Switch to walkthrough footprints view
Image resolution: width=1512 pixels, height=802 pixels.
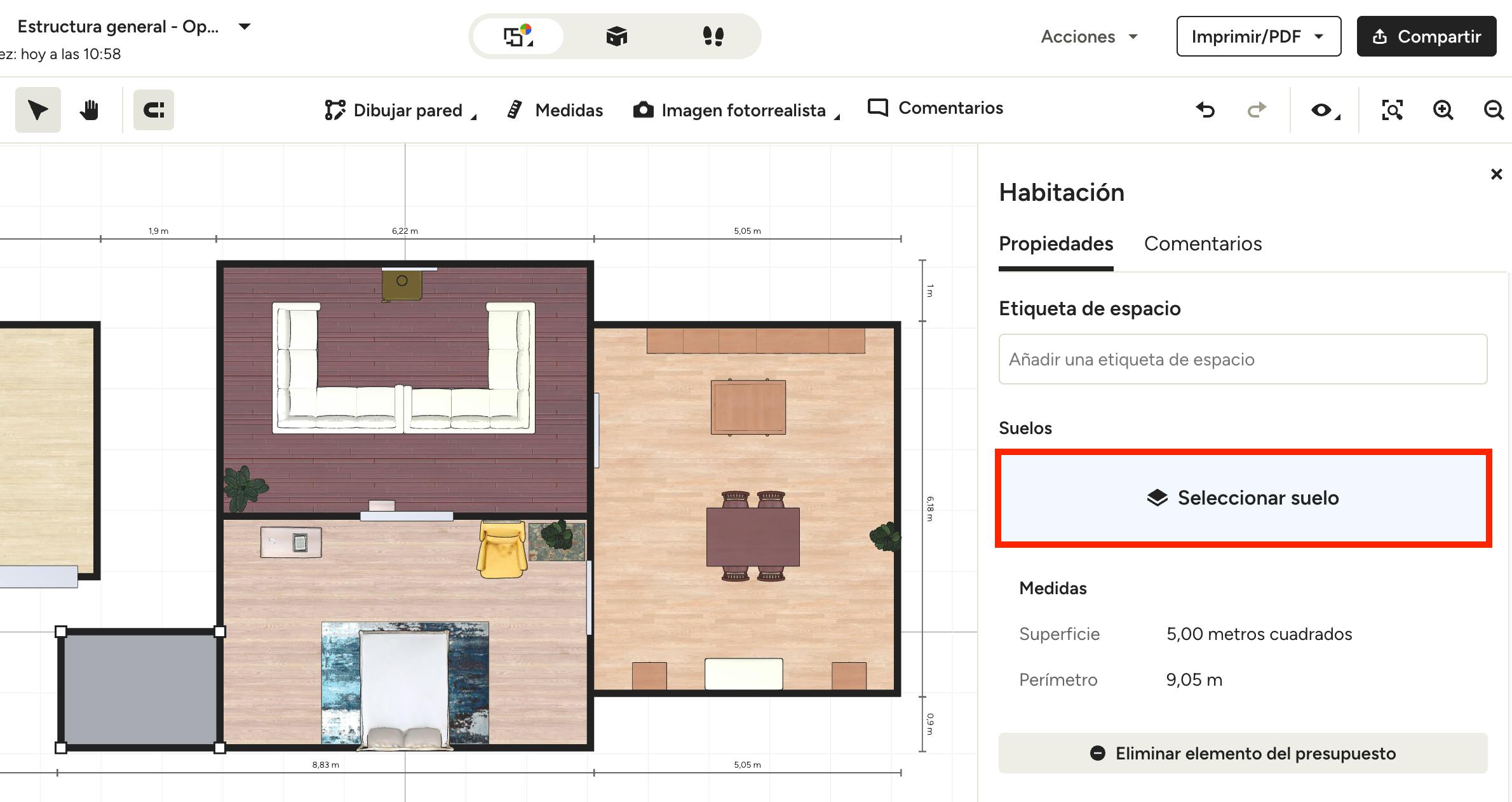[713, 36]
